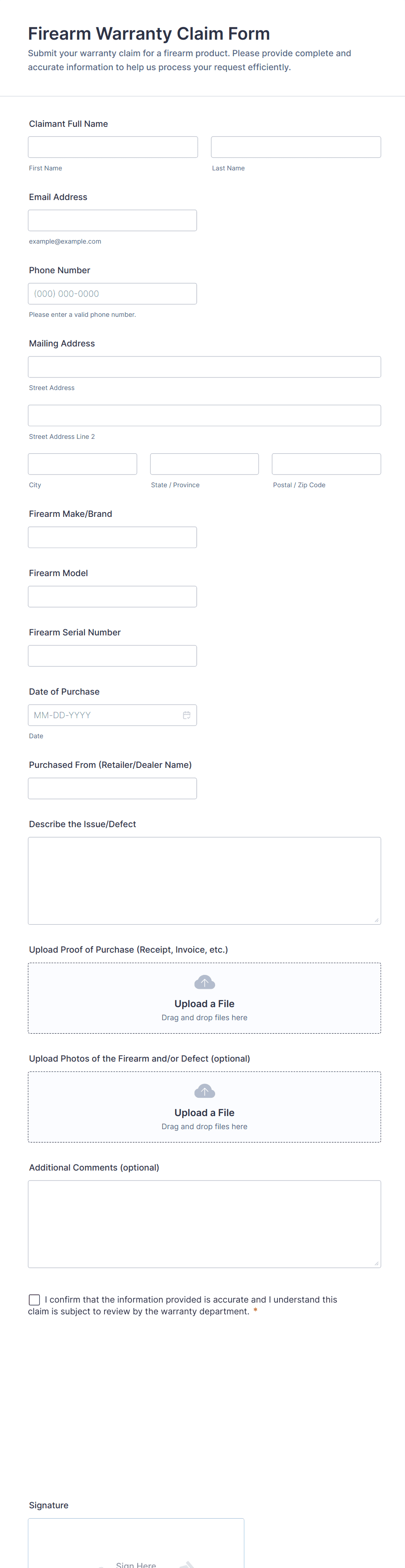
Task: Click the Street Address Line 2 field
Action: coord(204,415)
